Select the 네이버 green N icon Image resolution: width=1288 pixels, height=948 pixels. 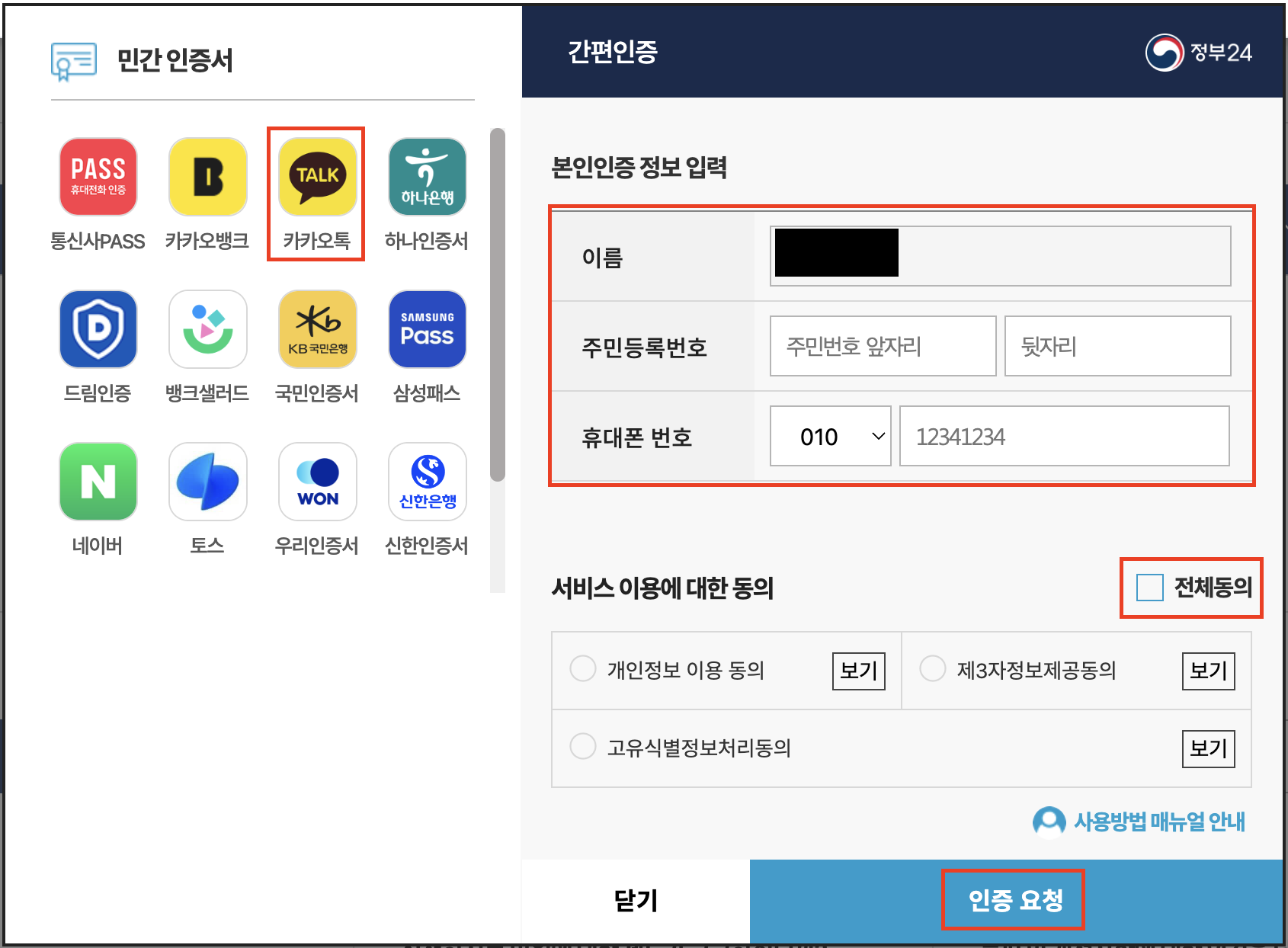[98, 482]
